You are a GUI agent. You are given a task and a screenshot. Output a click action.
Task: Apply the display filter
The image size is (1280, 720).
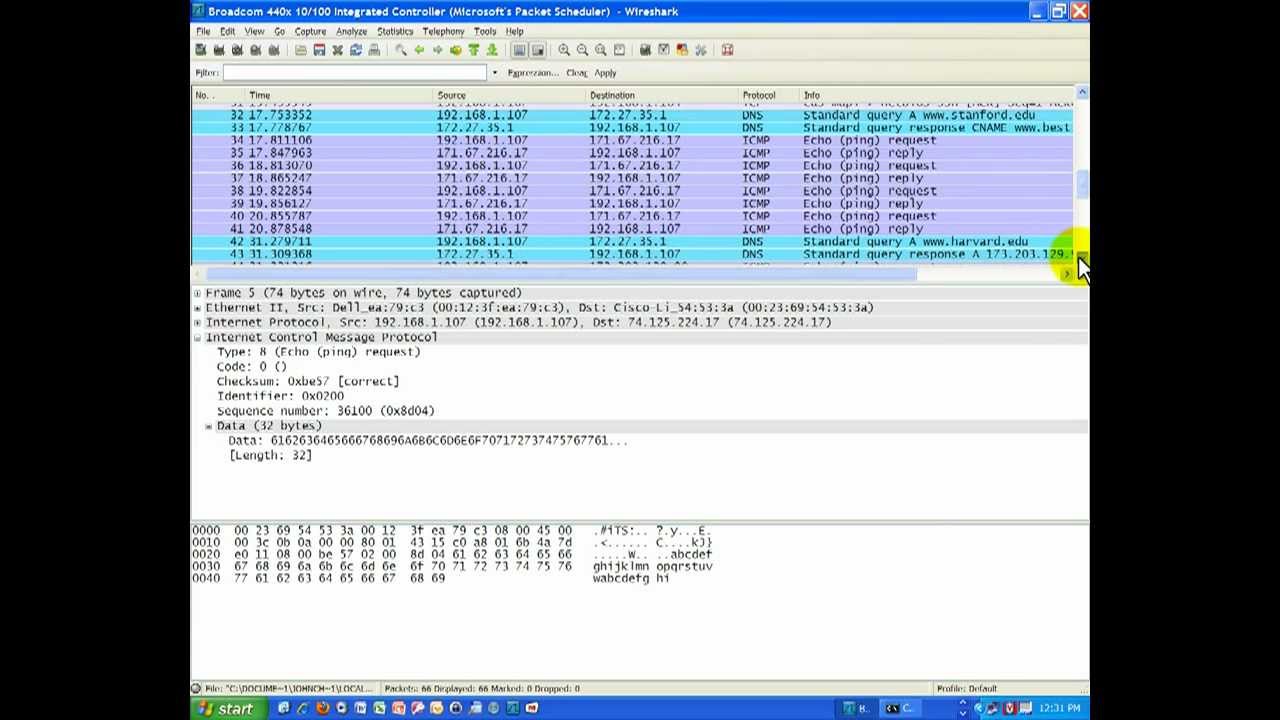tap(605, 73)
